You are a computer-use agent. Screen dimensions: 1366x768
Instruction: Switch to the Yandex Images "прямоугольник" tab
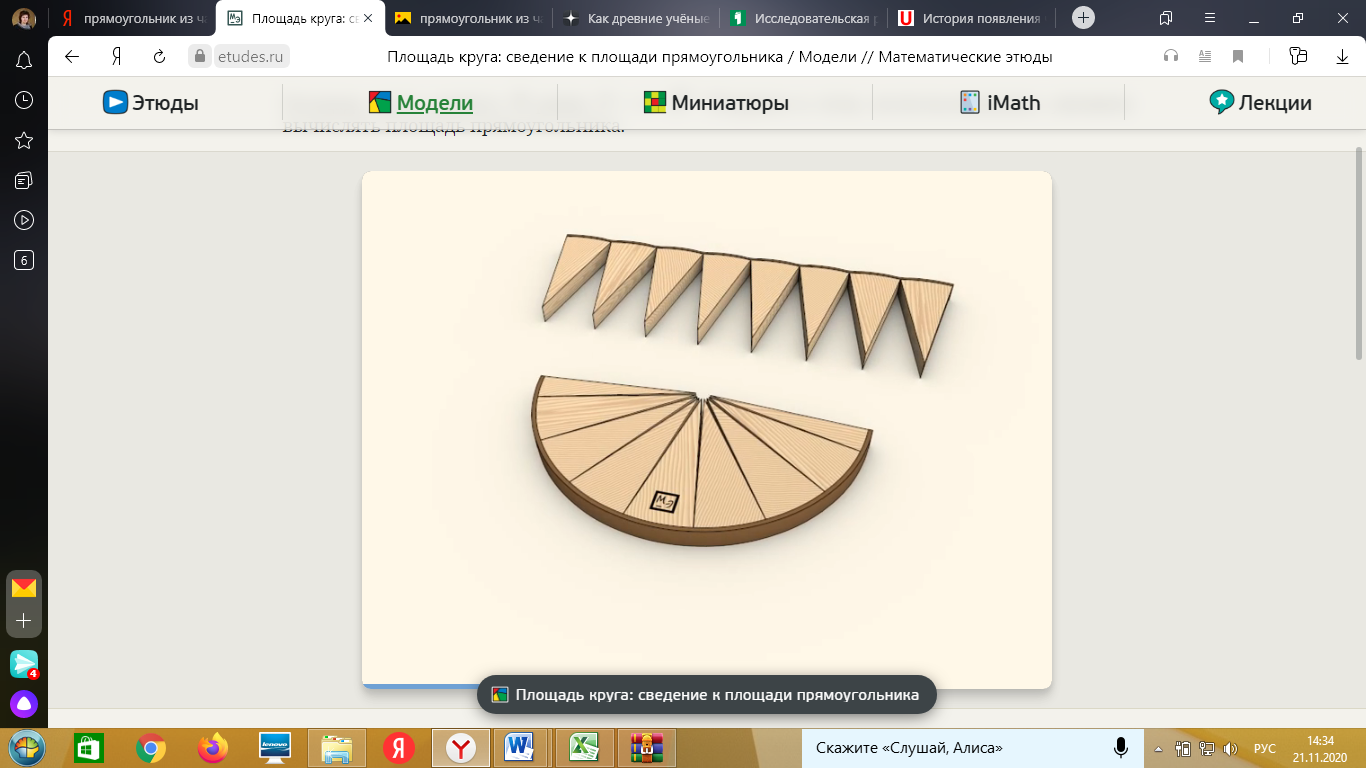tap(468, 18)
